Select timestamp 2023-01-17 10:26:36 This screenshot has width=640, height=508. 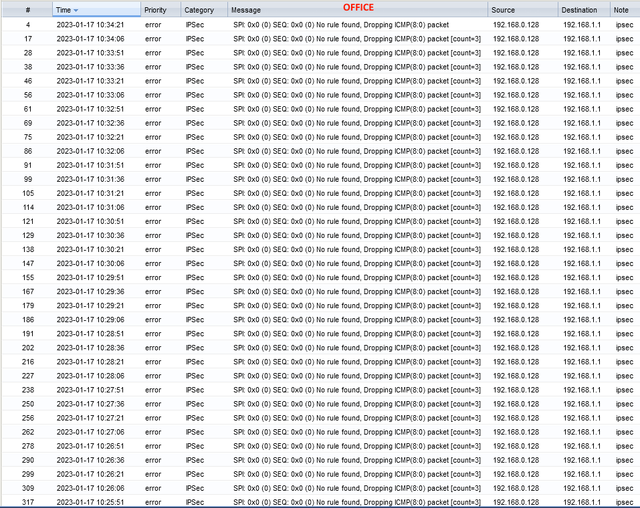pos(90,460)
